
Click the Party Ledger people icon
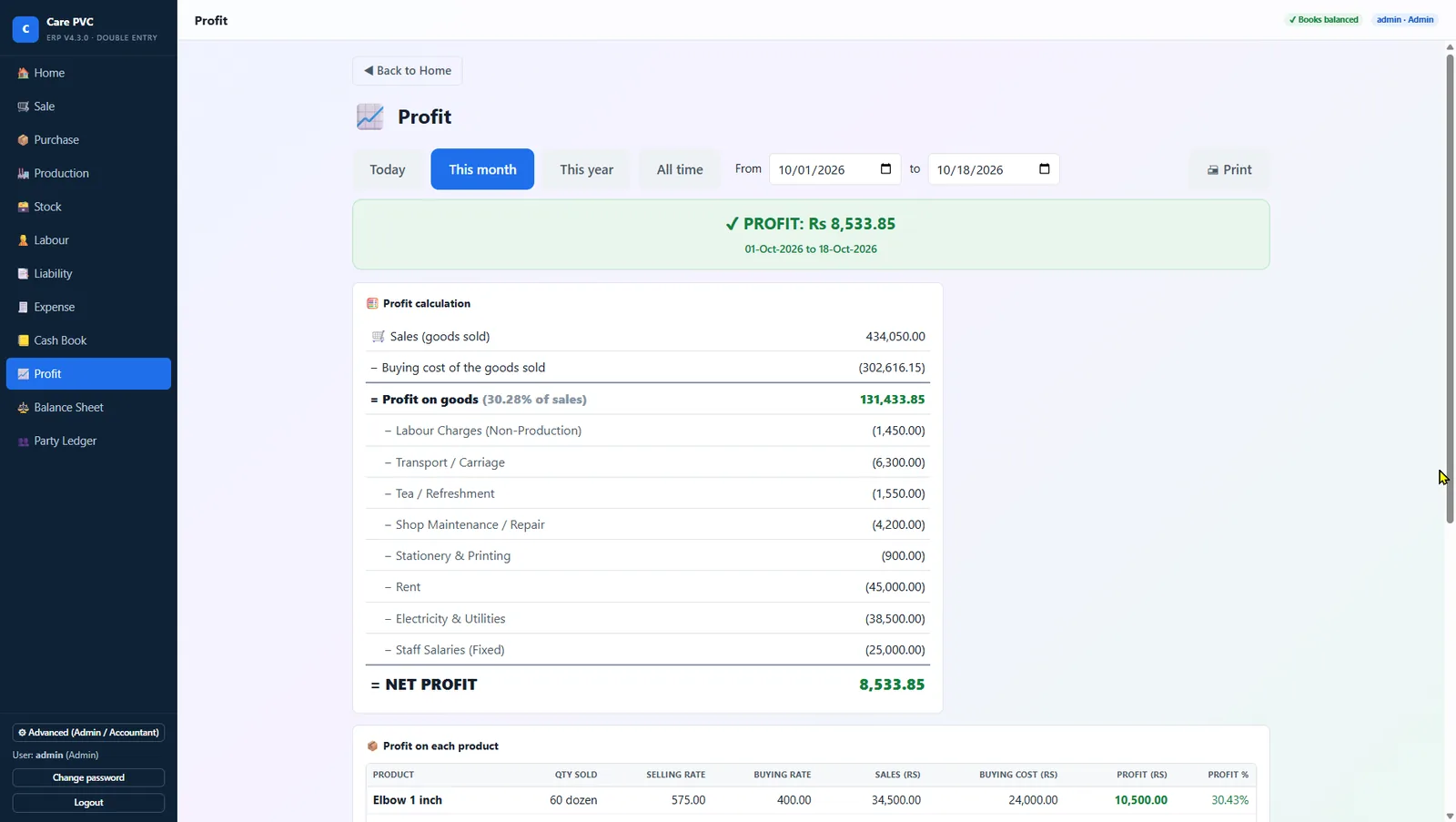pyautogui.click(x=23, y=441)
